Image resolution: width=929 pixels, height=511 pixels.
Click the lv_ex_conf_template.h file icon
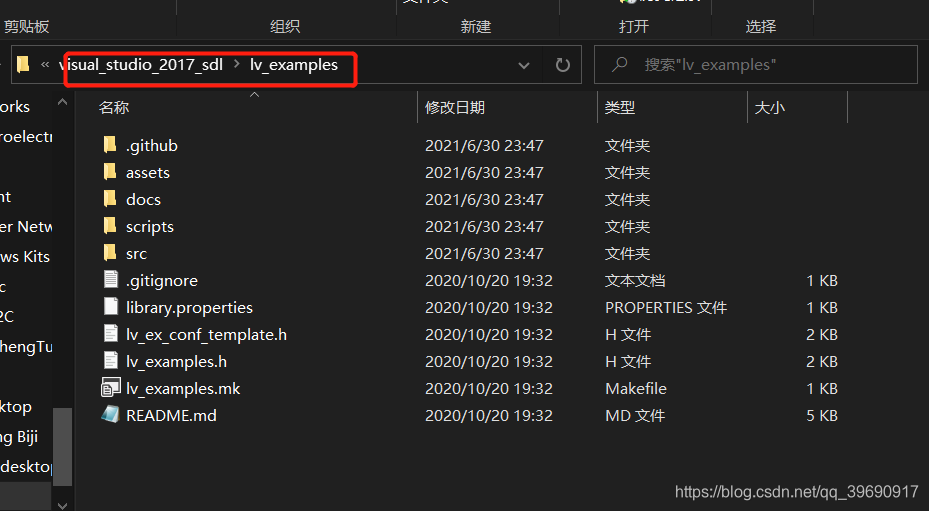click(111, 334)
